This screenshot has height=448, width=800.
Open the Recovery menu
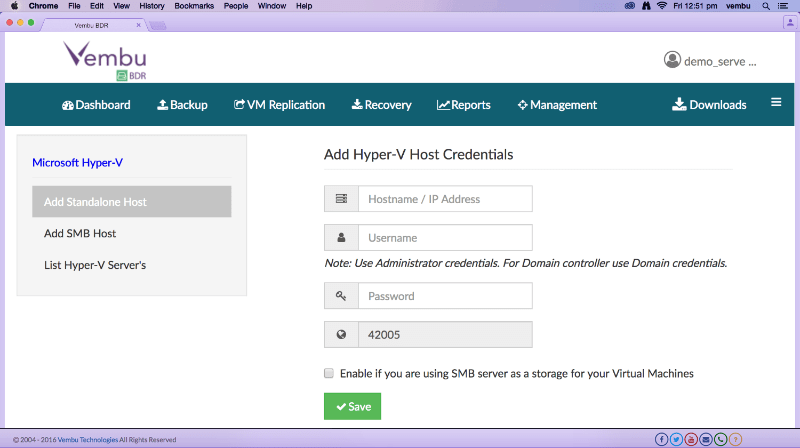(381, 105)
